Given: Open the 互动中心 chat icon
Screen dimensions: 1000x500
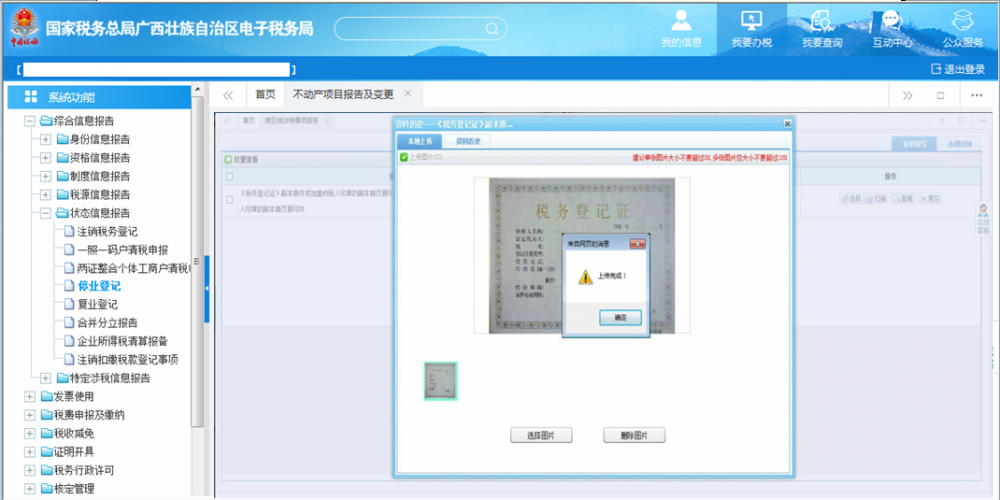Looking at the screenshot, I should click(891, 20).
